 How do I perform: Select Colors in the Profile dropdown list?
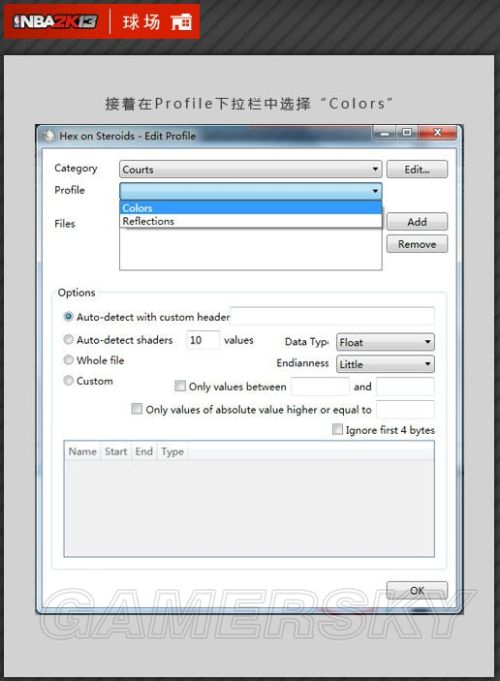coord(251,208)
